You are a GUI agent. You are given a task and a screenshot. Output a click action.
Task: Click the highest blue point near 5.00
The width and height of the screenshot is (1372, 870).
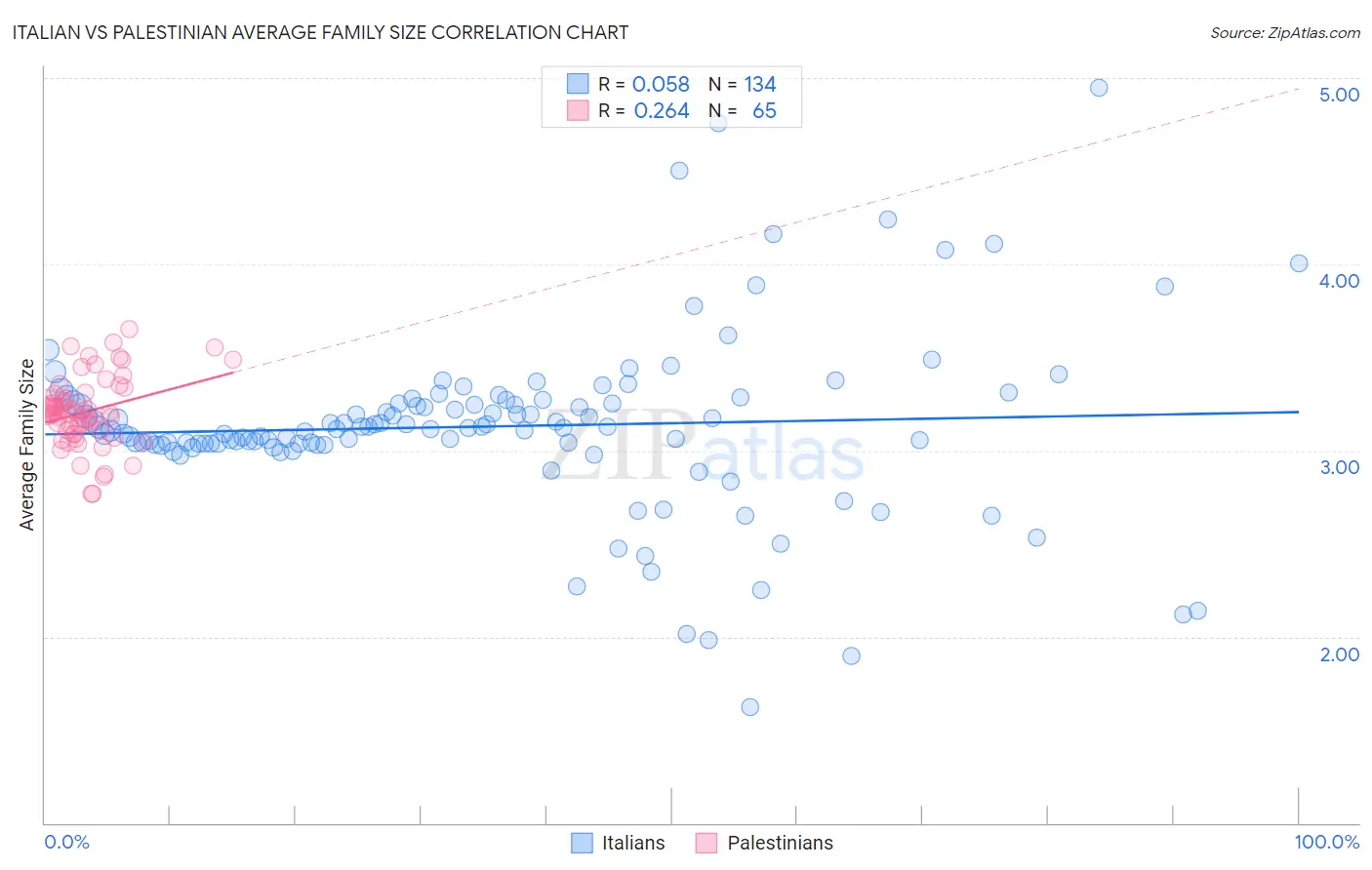(x=1099, y=88)
